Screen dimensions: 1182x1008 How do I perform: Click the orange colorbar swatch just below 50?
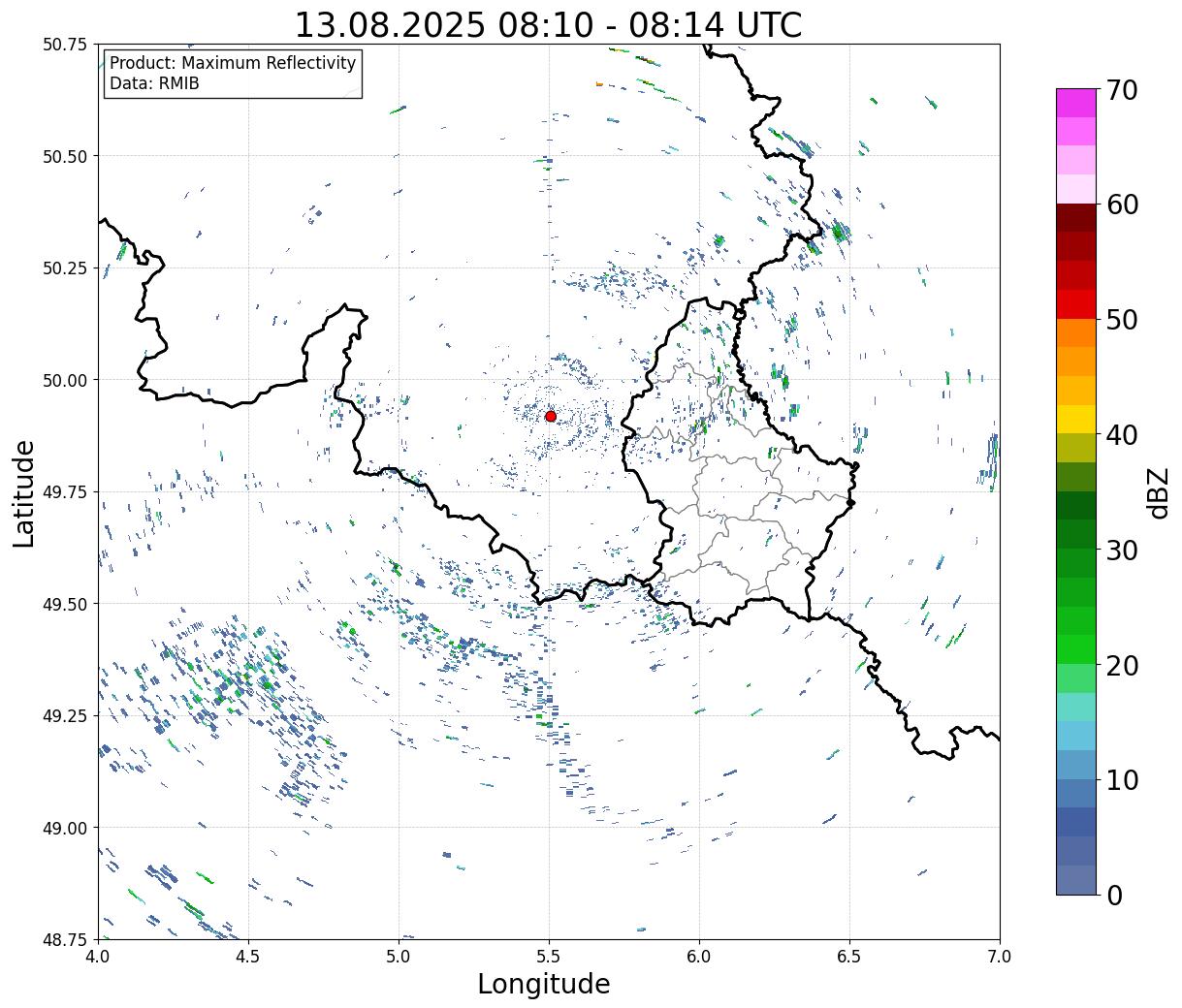click(x=1076, y=332)
